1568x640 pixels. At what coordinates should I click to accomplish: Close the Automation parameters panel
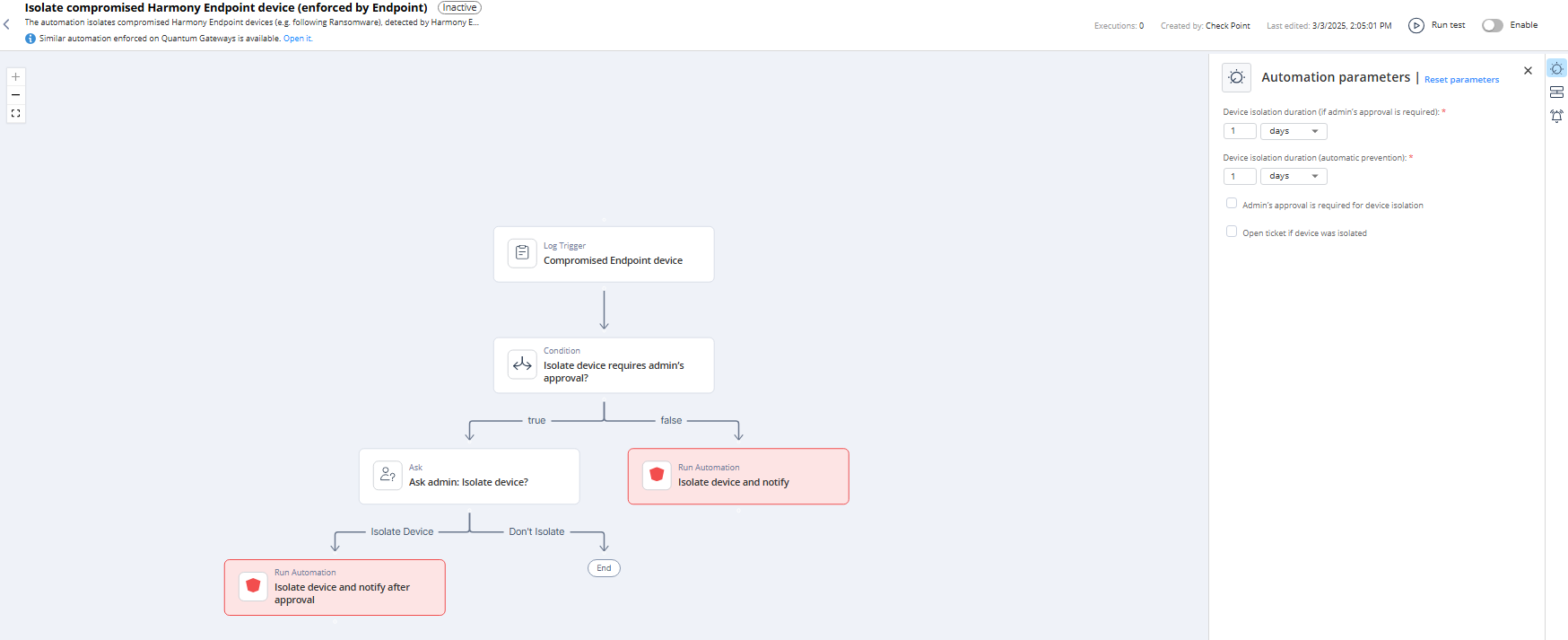coord(1528,71)
